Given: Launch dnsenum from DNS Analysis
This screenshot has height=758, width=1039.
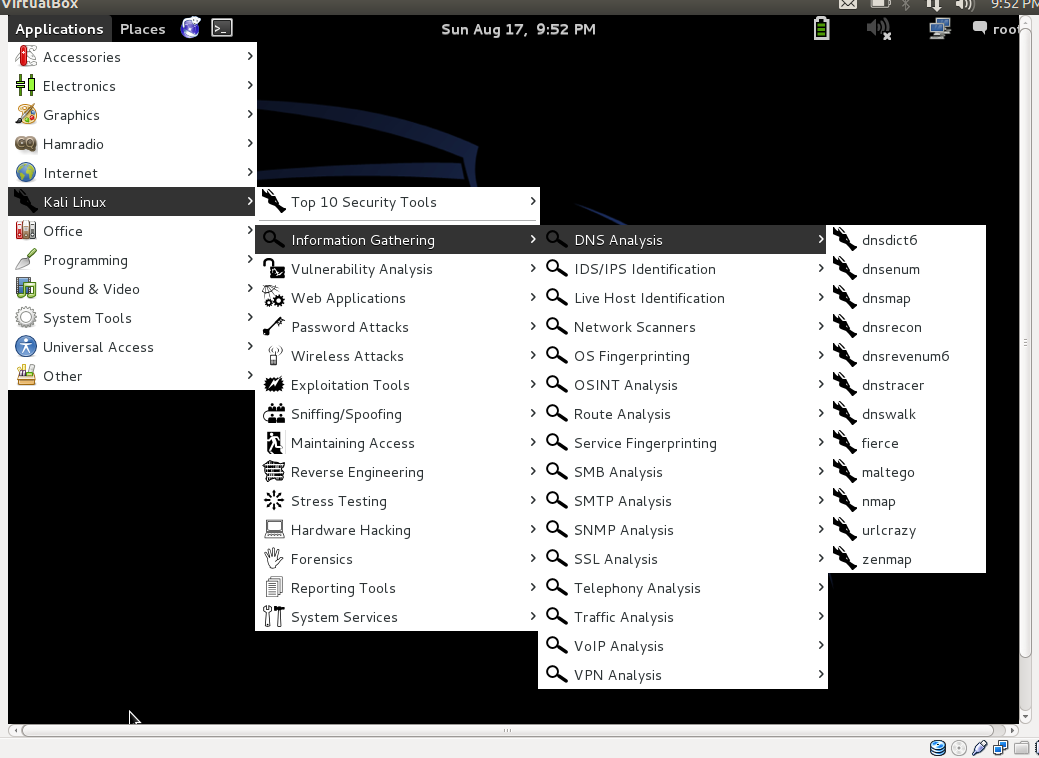Looking at the screenshot, I should pyautogui.click(x=890, y=269).
